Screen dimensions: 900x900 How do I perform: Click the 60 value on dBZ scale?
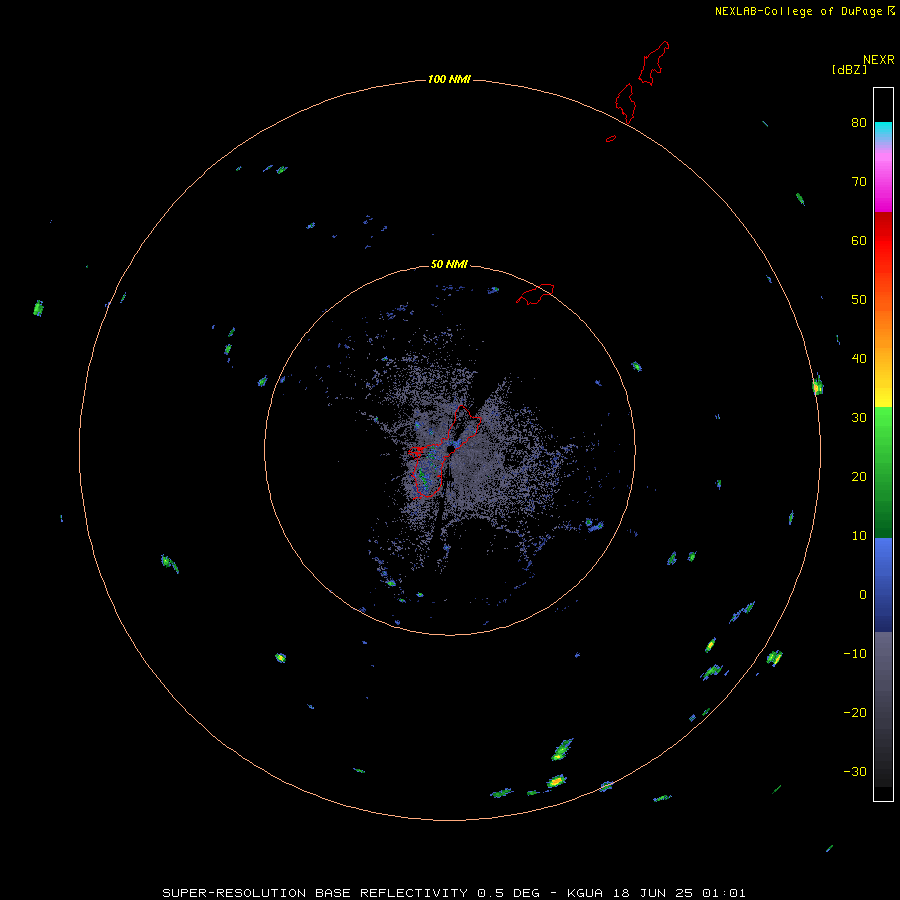(859, 241)
